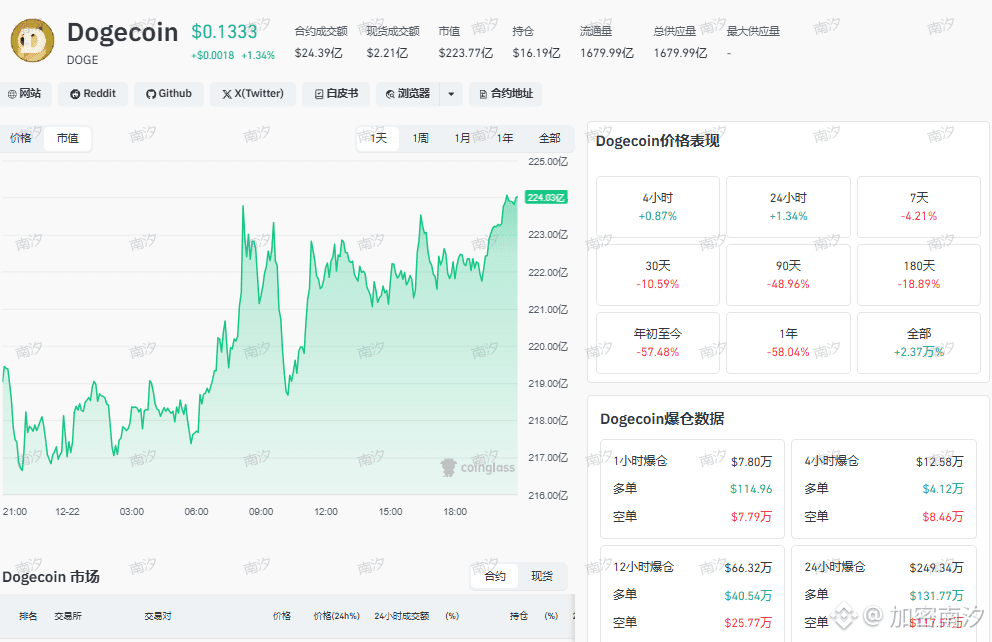The height and width of the screenshot is (642, 992).
Task: Click the 4小时爆仓 空单 $8.46万 value
Action: [943, 517]
